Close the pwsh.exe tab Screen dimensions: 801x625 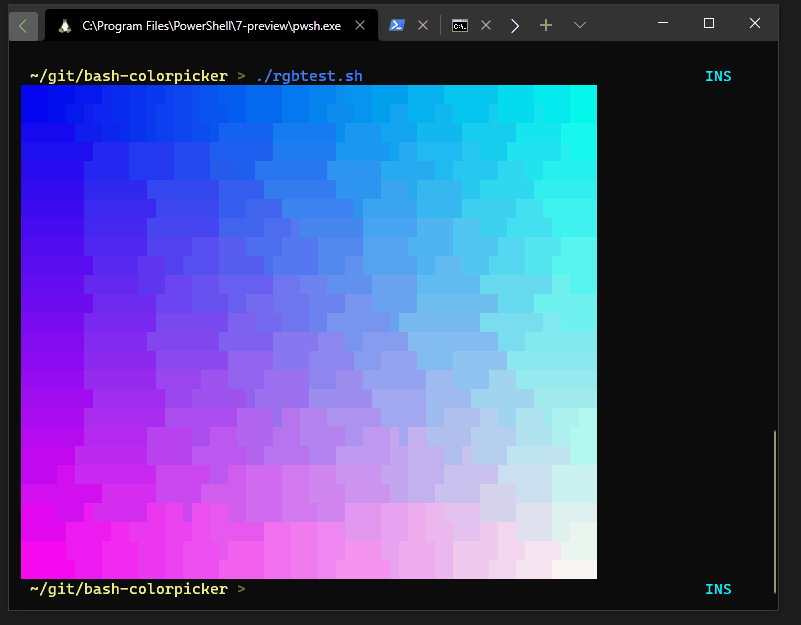coord(360,25)
